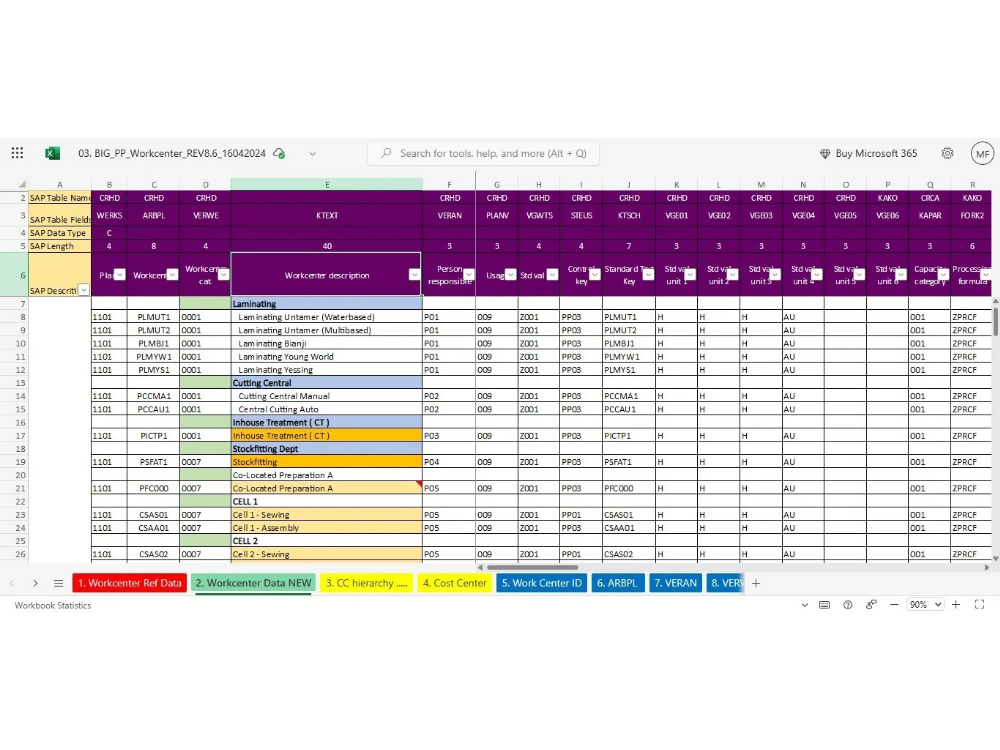Open filter dropdown for Plant column
This screenshot has width=1000, height=750.
119,275
